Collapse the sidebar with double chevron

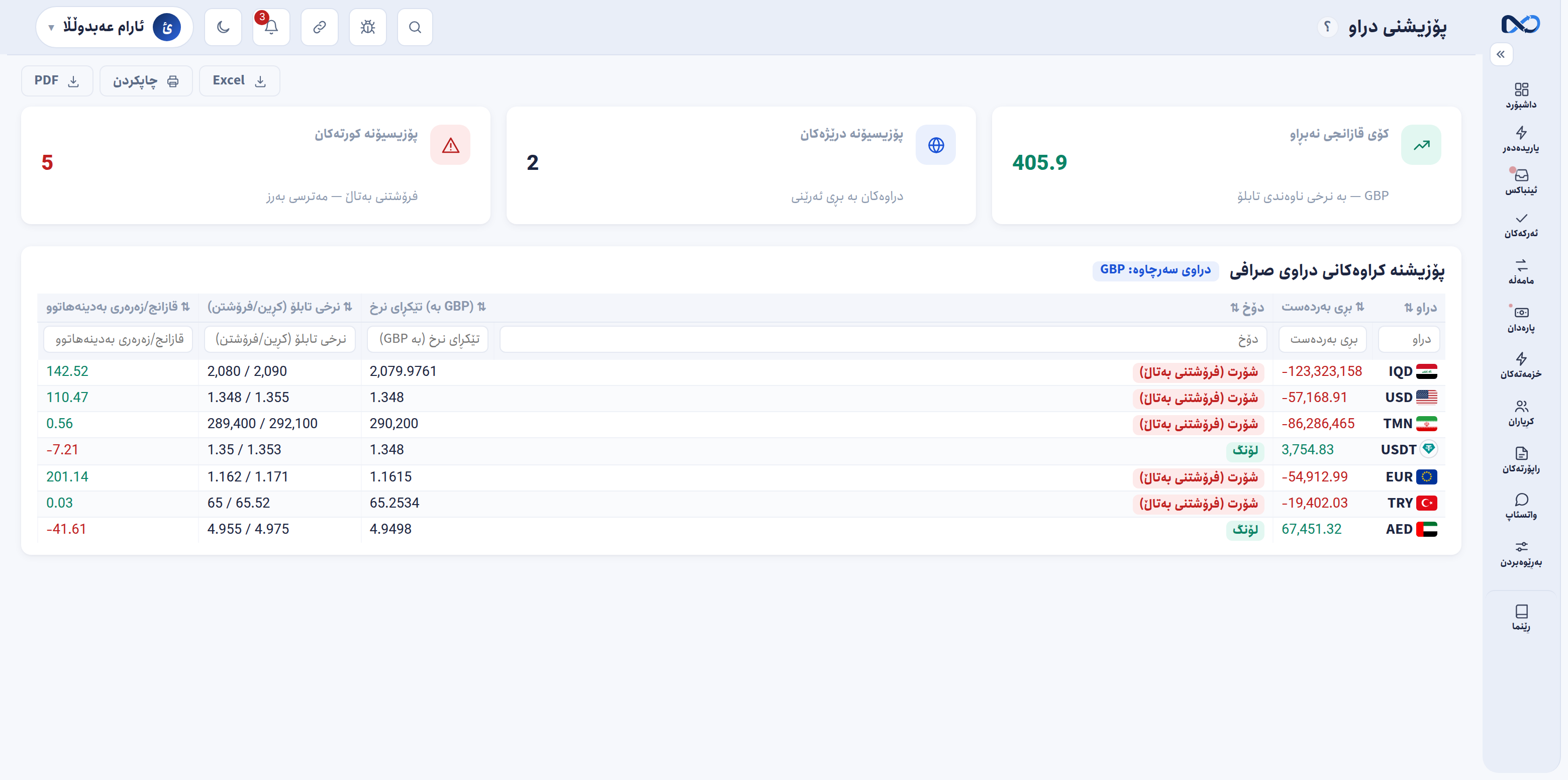coord(1501,54)
